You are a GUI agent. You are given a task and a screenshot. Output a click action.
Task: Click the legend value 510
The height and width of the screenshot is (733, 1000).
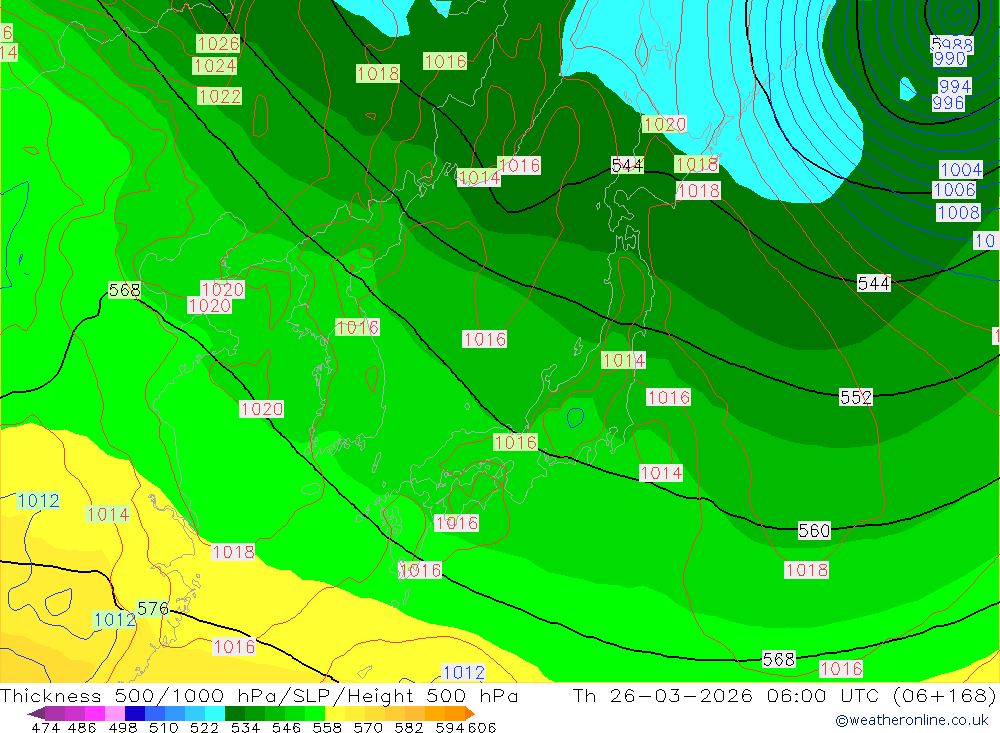click(x=164, y=727)
